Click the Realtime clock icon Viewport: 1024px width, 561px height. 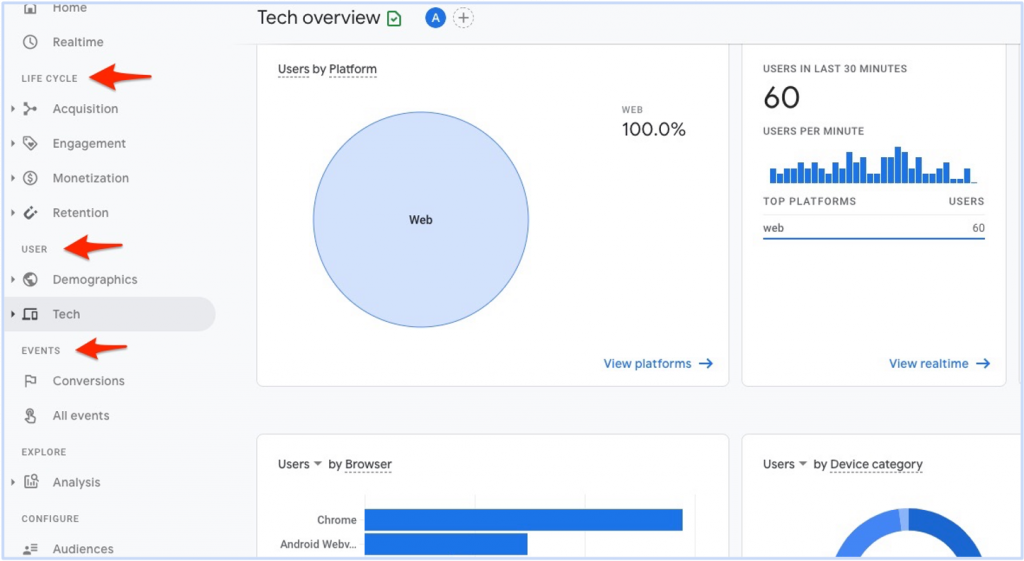click(x=31, y=42)
